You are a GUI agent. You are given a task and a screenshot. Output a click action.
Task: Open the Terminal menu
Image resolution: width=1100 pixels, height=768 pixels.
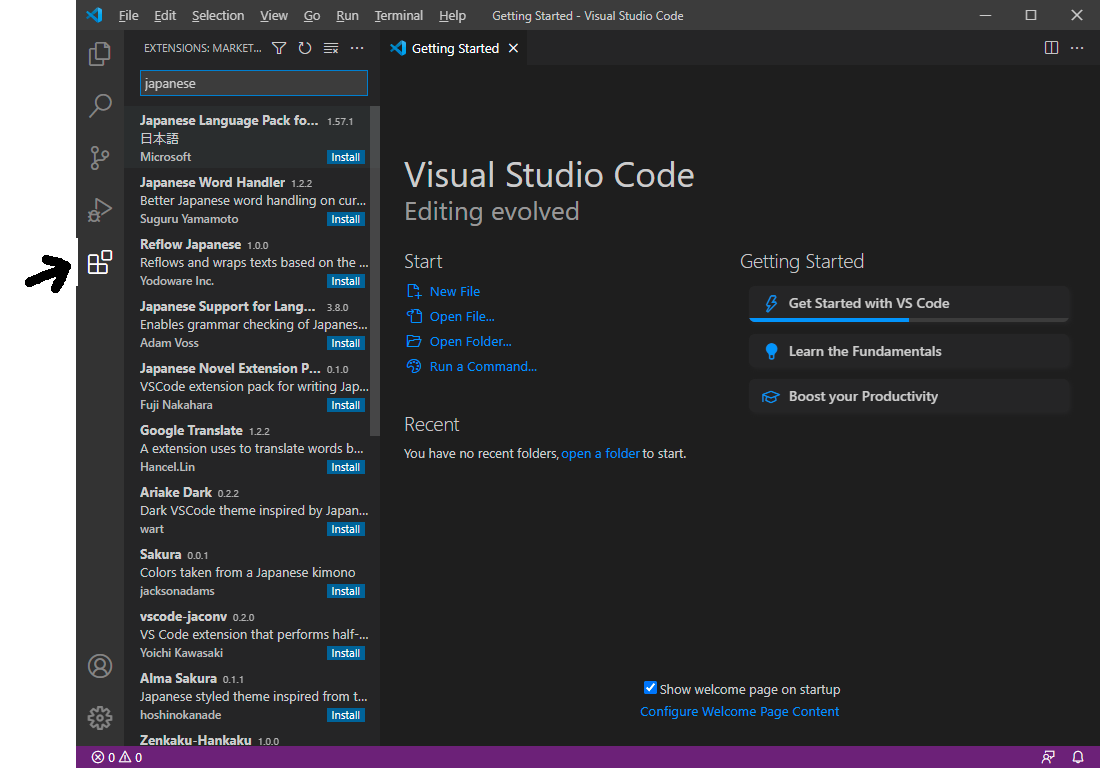[398, 15]
